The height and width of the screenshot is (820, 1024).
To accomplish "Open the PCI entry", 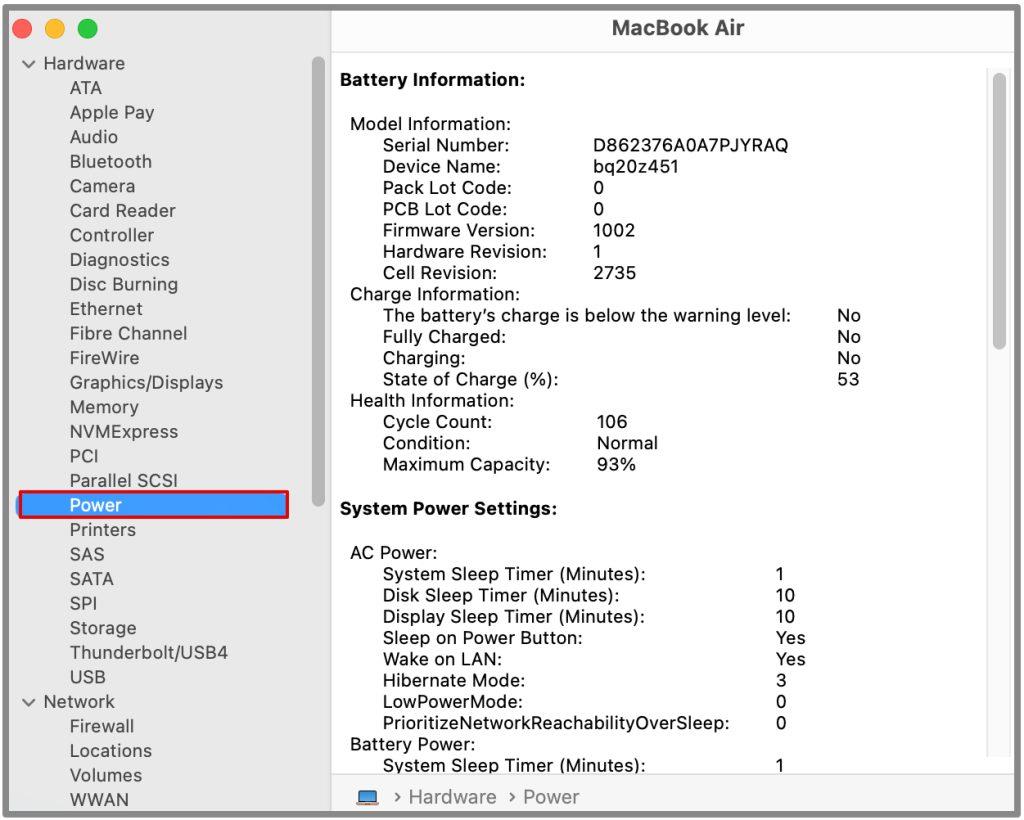I will pyautogui.click(x=84, y=456).
